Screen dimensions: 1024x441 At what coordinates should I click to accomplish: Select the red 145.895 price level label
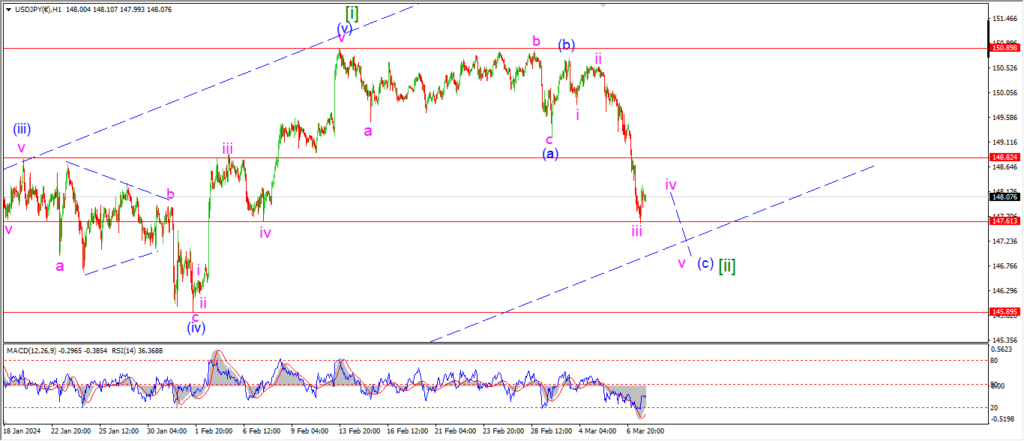[1004, 312]
